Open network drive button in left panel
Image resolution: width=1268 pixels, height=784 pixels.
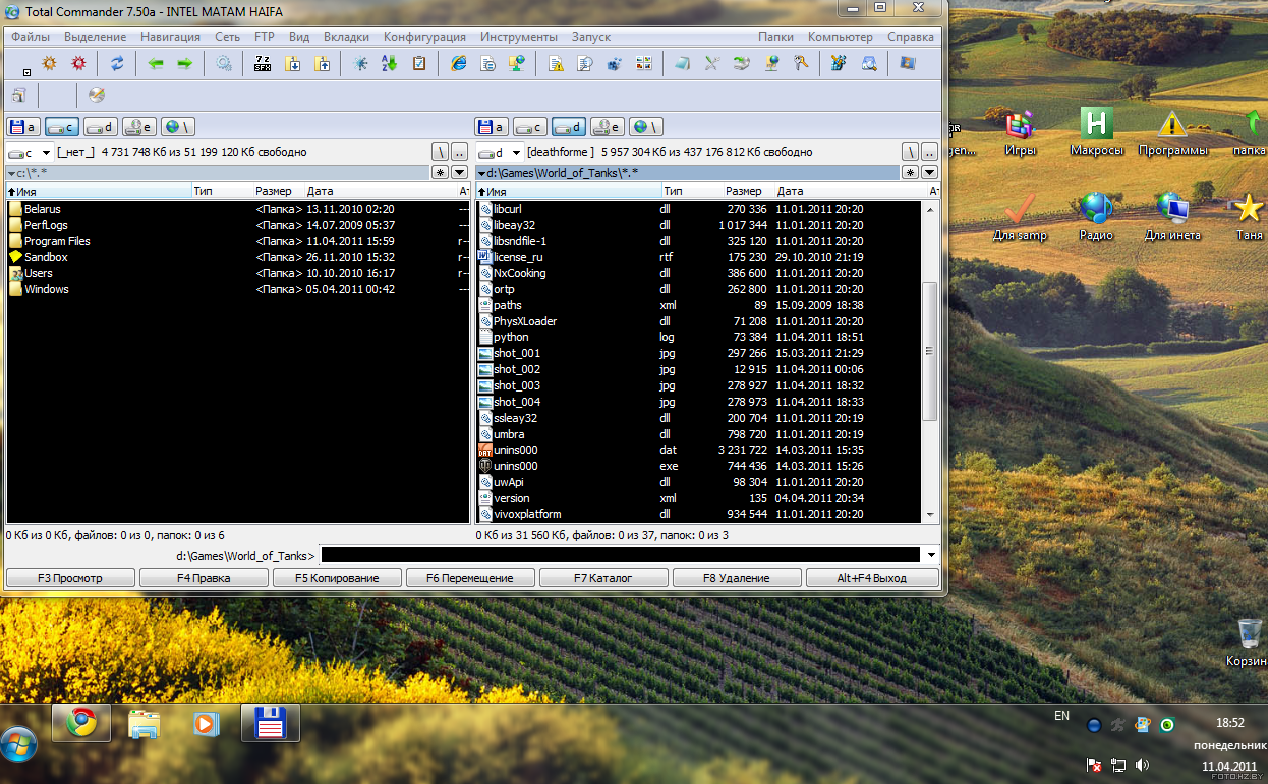point(177,127)
